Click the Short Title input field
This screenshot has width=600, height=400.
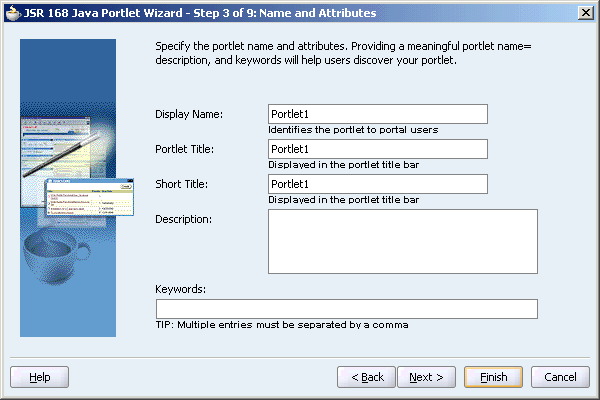378,184
